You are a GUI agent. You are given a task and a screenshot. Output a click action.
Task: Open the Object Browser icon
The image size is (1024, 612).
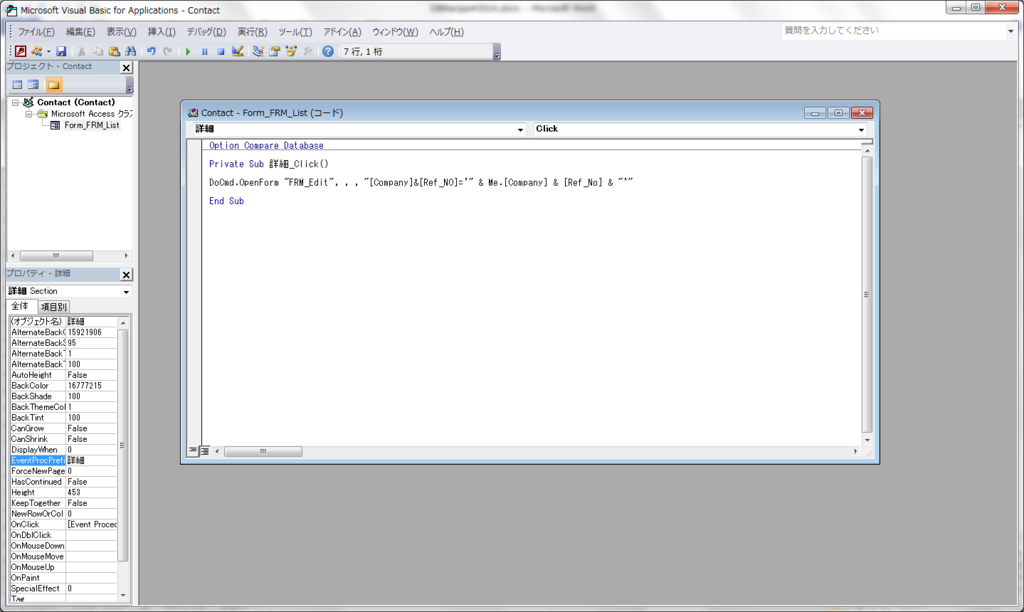(291, 51)
